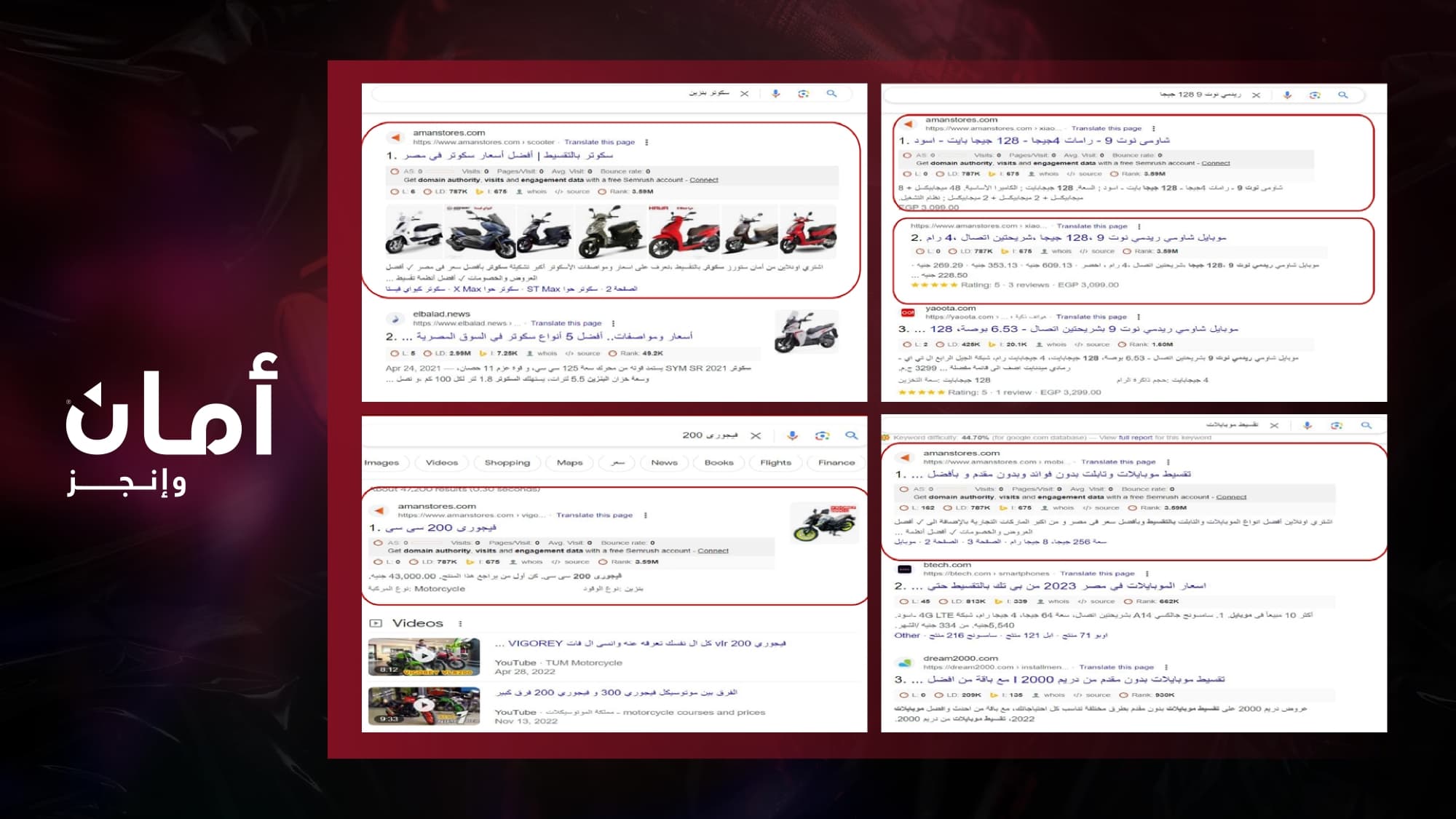Open the white scooter image in the scooter result

pyautogui.click(x=414, y=232)
